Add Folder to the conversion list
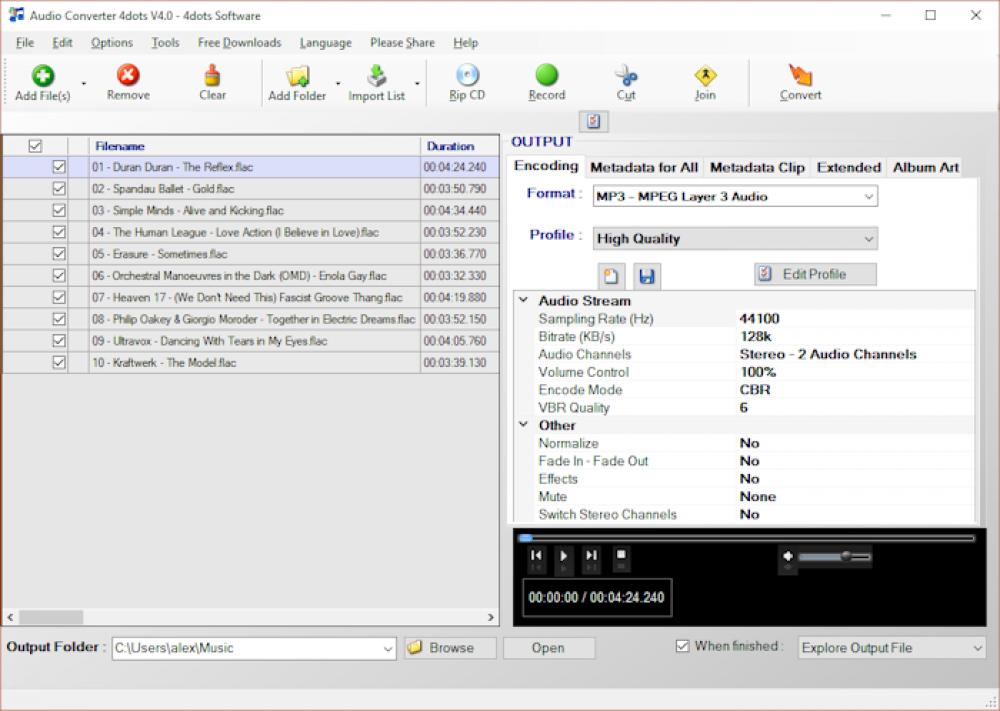Screen dimensions: 1000x711 [297, 81]
